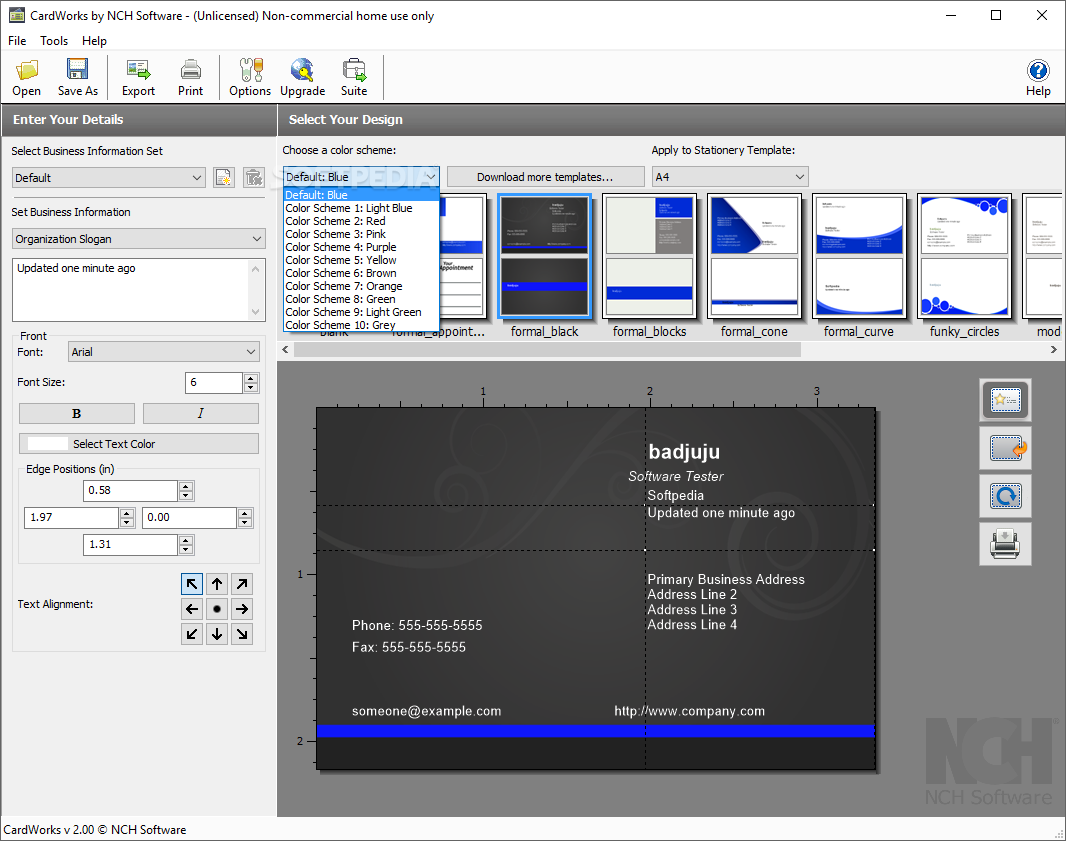Screen dimensions: 1066x841
Task: Click the rotate card refresh icon
Action: [x=1005, y=496]
